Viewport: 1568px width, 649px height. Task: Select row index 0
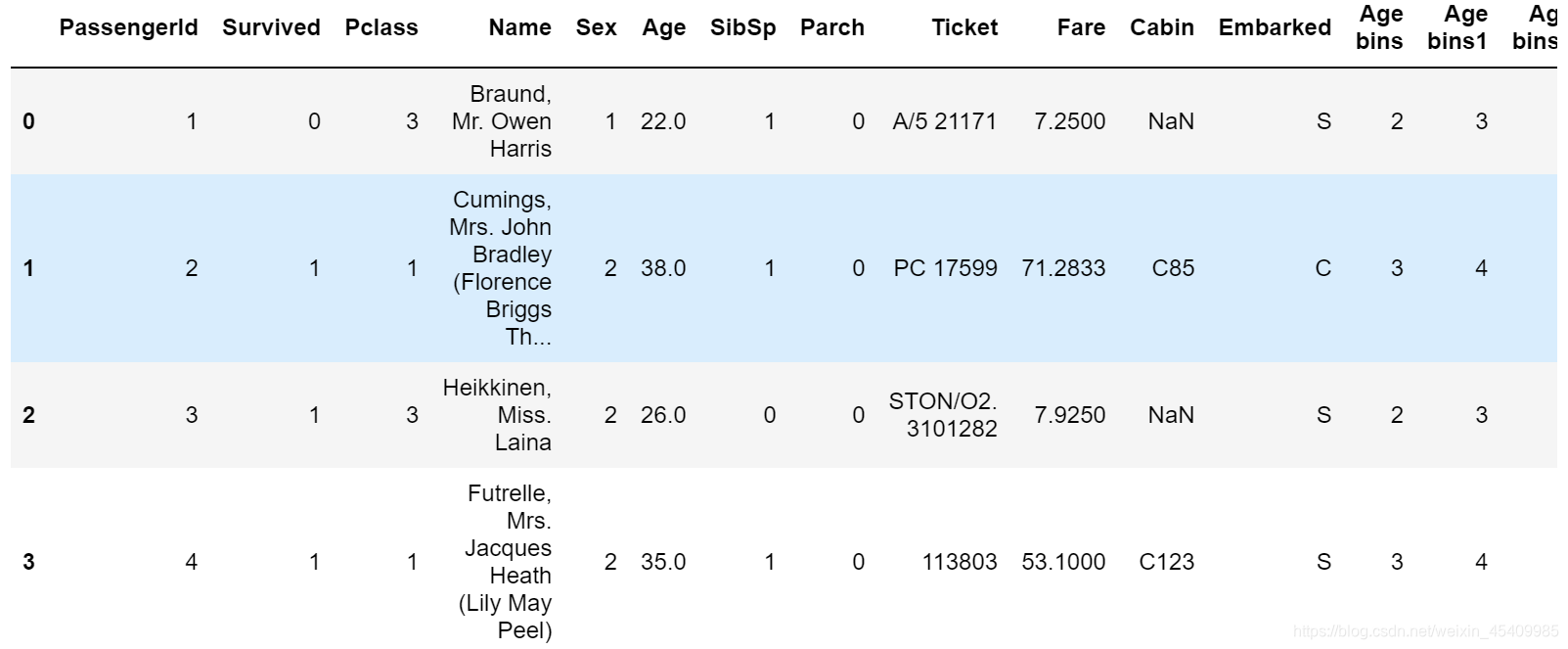[x=28, y=121]
